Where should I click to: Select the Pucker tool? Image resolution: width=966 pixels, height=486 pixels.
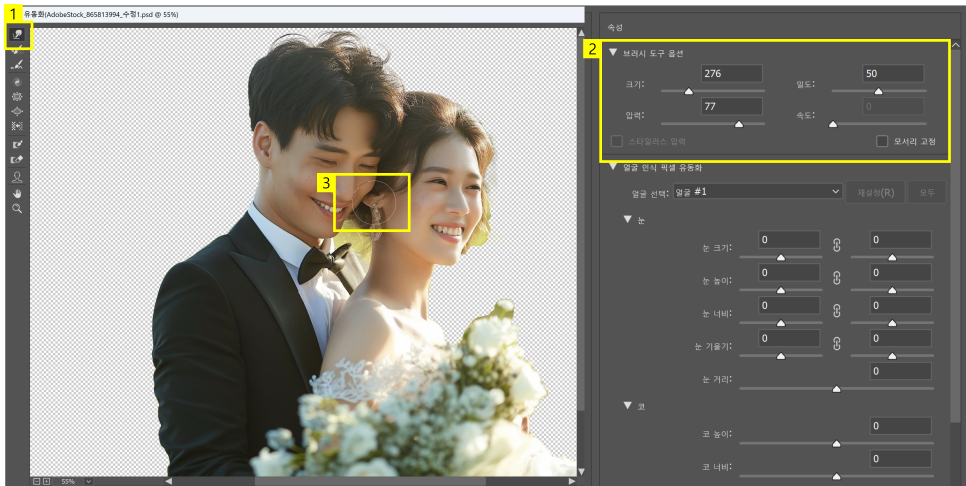(17, 96)
